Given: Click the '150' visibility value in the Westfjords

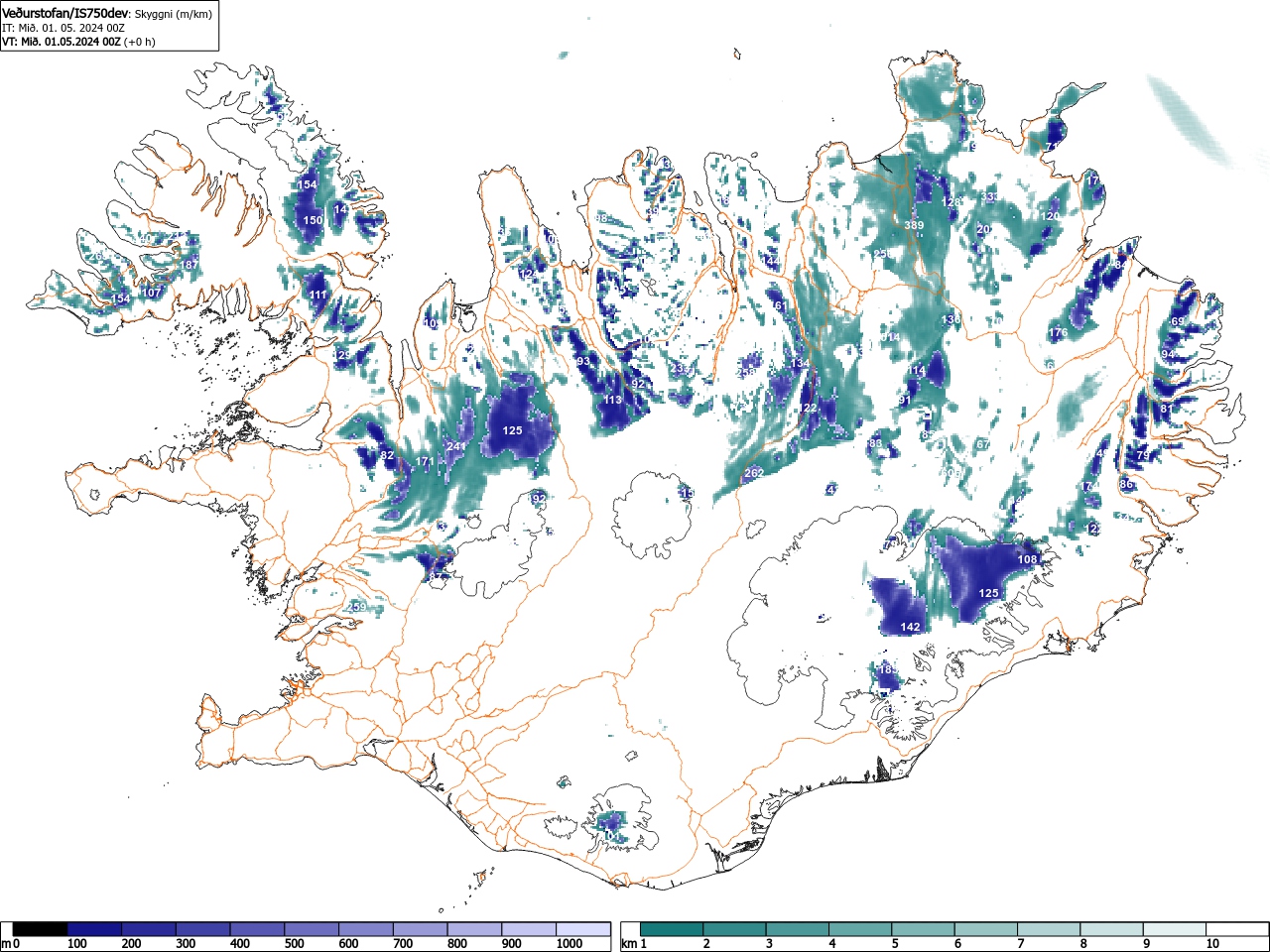Looking at the screenshot, I should (x=313, y=221).
